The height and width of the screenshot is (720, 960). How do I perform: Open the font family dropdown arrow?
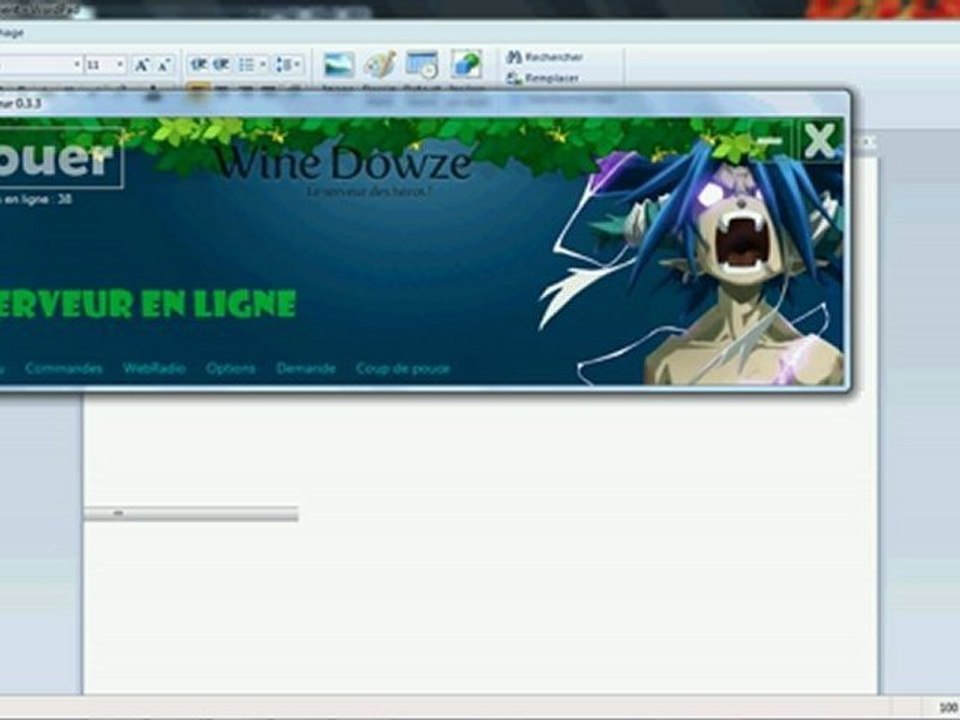[x=77, y=64]
